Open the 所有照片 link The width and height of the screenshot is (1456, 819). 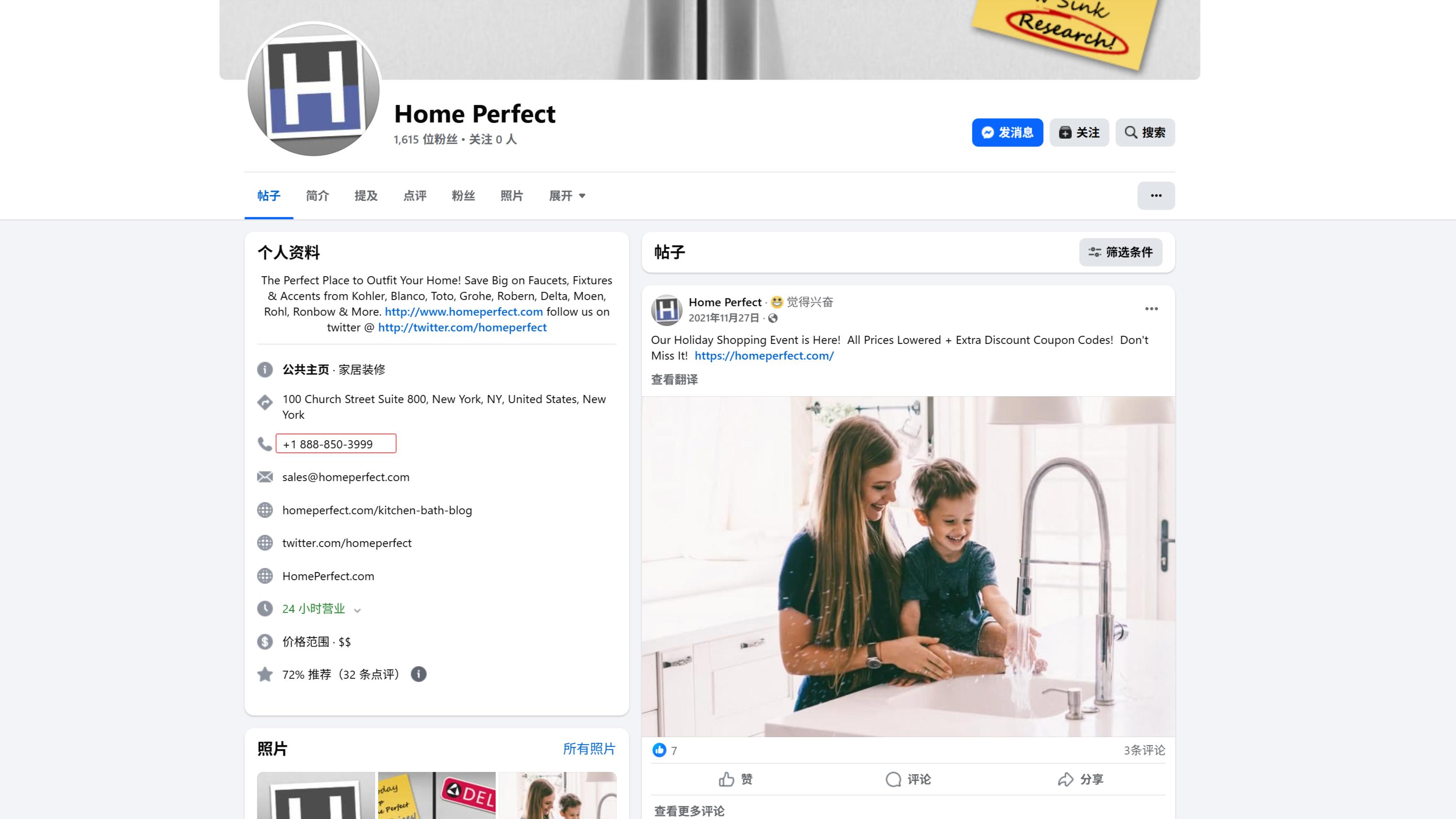point(589,749)
